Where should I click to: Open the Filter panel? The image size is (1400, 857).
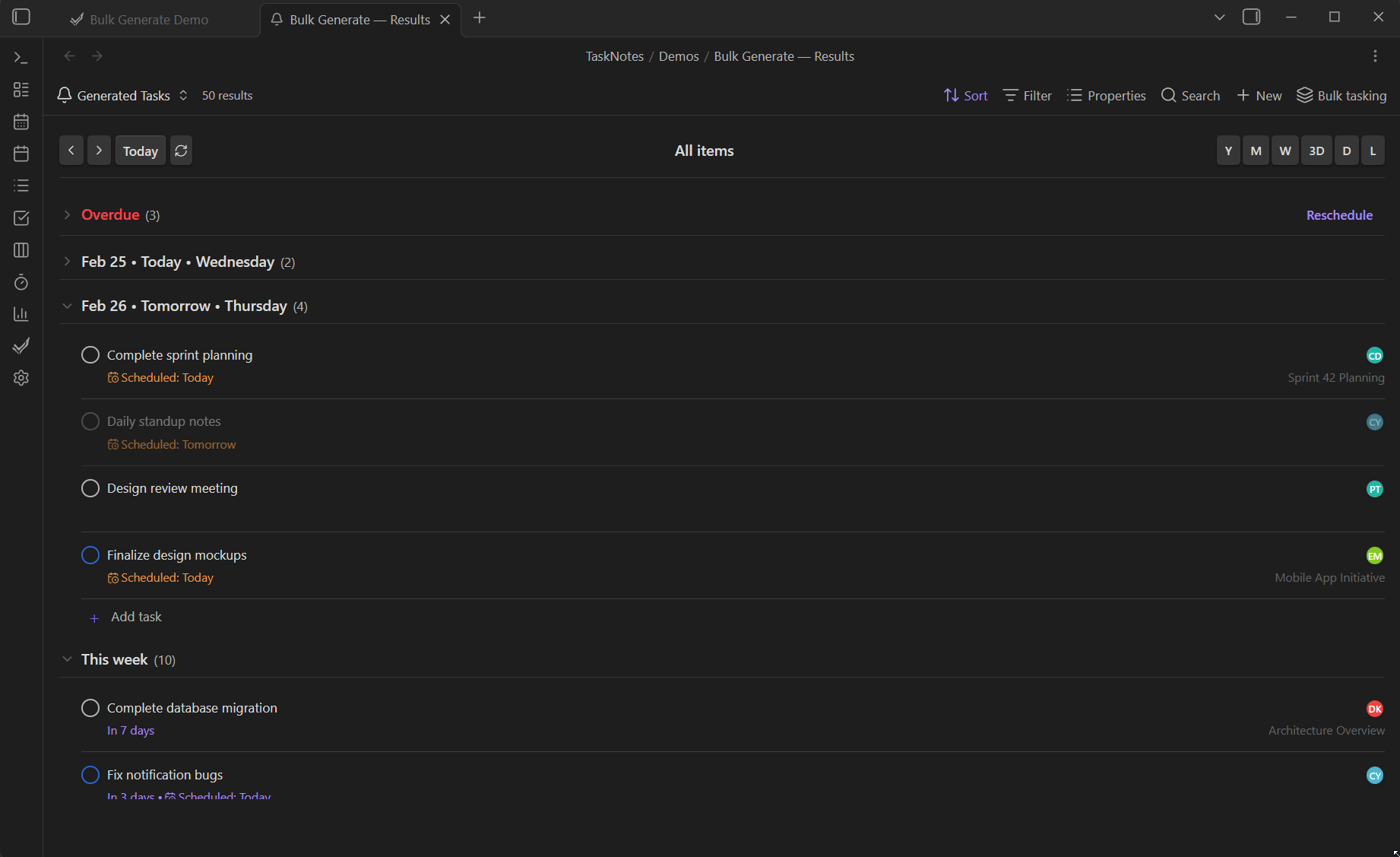point(1027,95)
